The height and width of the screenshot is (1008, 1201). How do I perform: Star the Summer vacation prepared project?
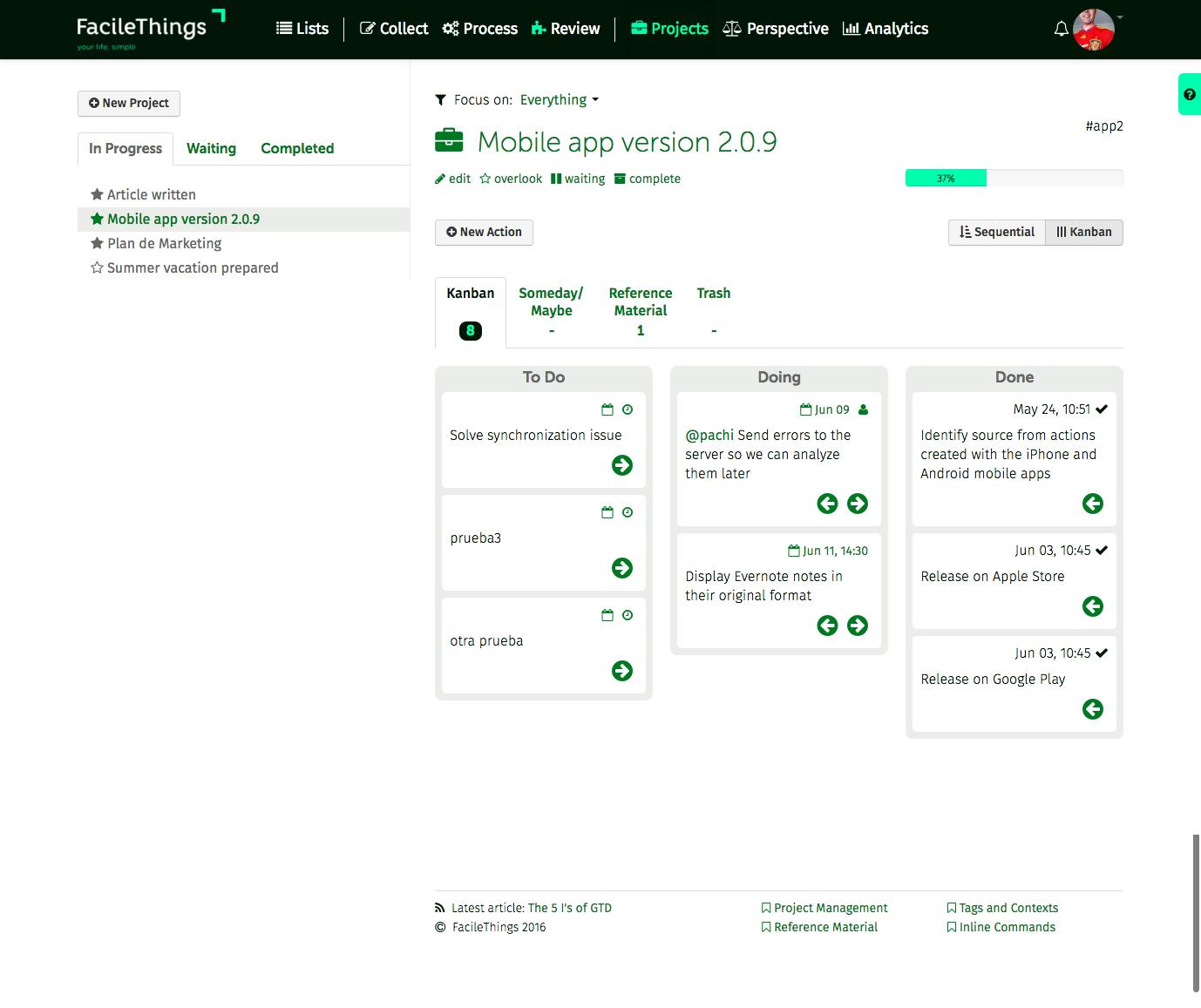click(98, 268)
